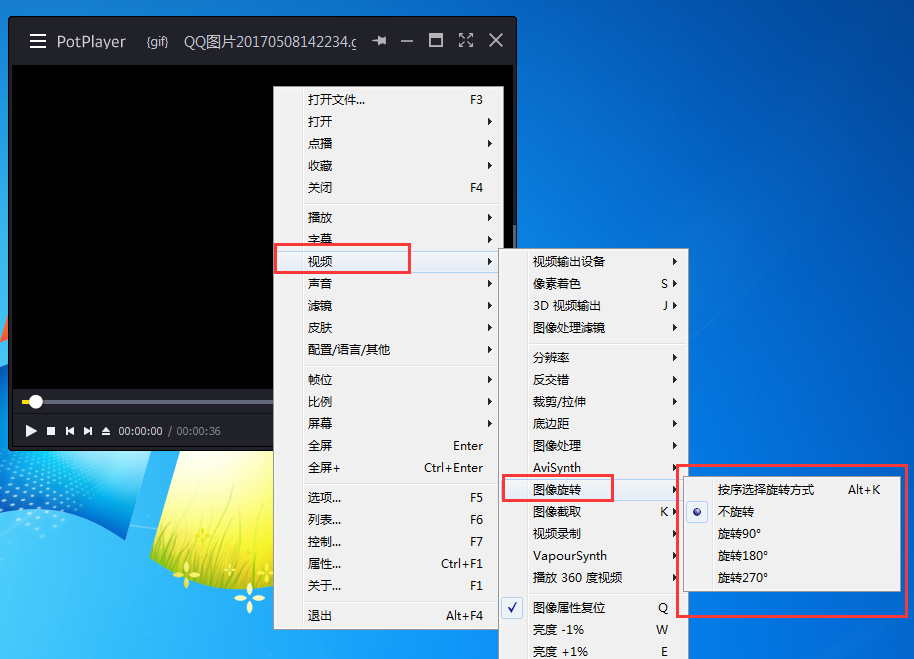Expand the 声音 submenu

(320, 282)
